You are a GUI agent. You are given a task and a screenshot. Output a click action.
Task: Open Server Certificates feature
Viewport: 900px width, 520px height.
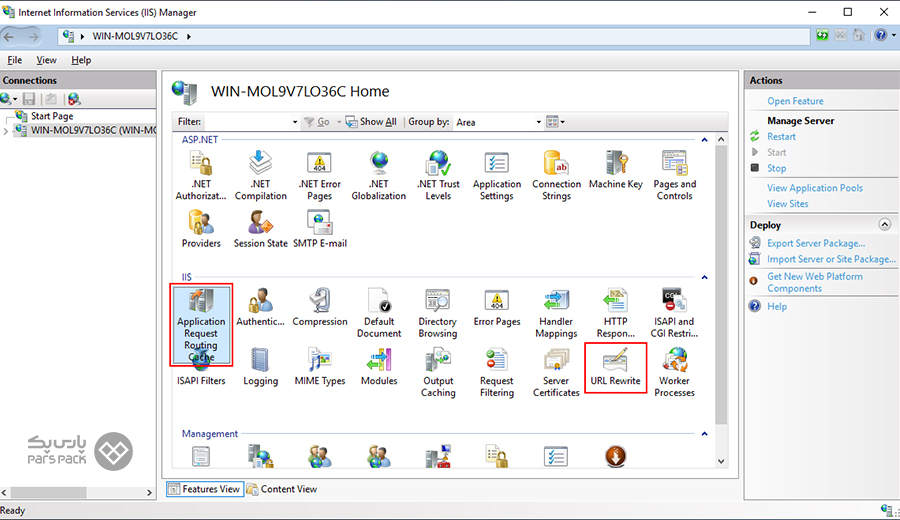coord(556,373)
